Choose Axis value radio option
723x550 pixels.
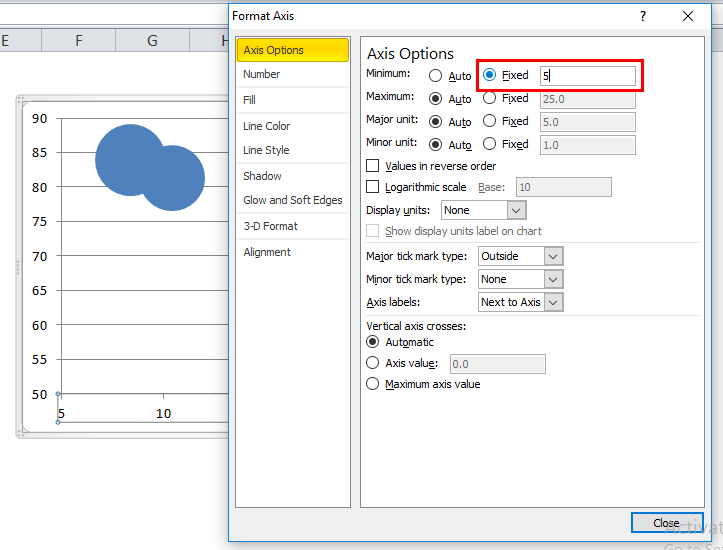click(x=372, y=363)
